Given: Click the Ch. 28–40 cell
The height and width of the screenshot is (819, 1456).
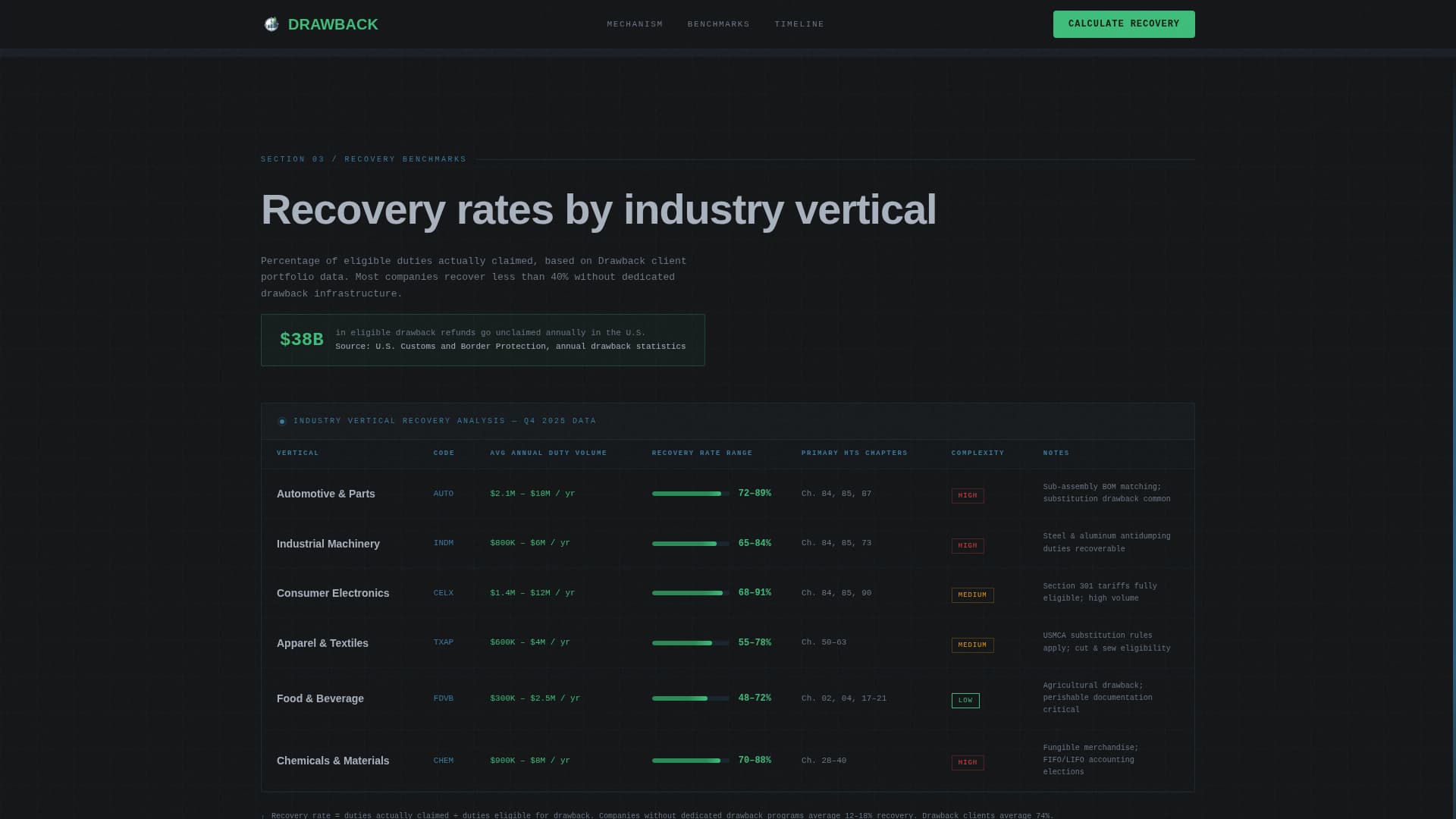Looking at the screenshot, I should 824,761.
